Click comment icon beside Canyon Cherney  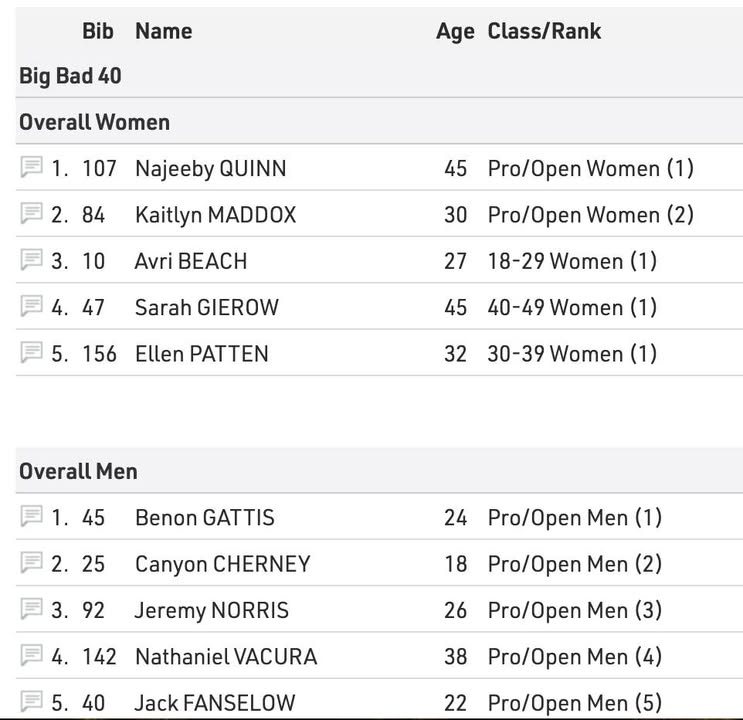(x=31, y=563)
